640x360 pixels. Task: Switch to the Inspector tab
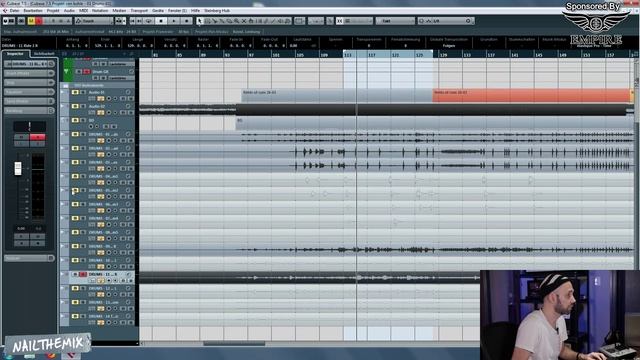[x=16, y=54]
